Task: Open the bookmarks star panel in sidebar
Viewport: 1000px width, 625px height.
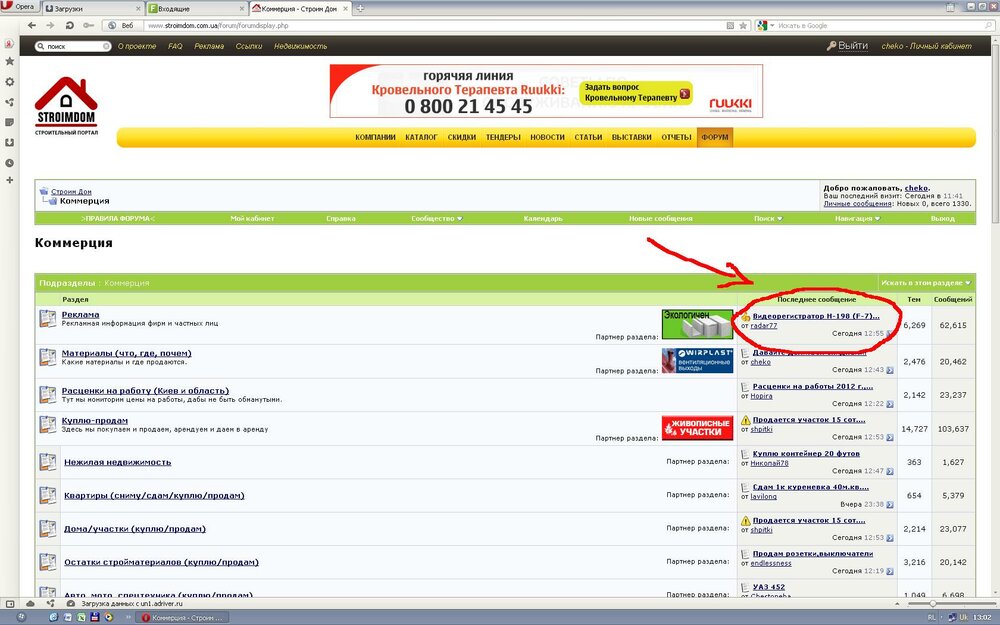Action: click(x=10, y=61)
